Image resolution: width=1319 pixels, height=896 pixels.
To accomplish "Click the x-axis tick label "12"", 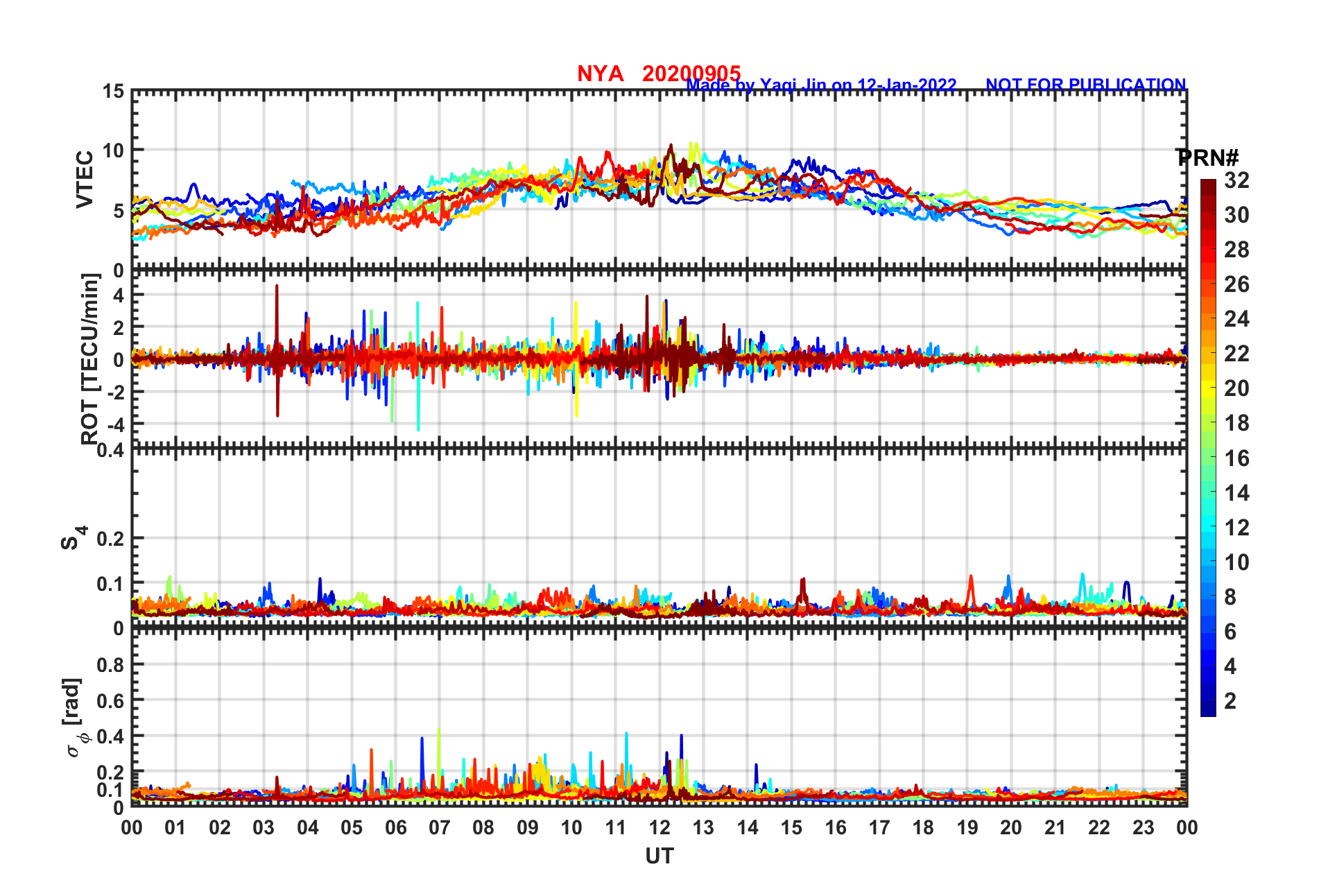I will pyautogui.click(x=659, y=827).
